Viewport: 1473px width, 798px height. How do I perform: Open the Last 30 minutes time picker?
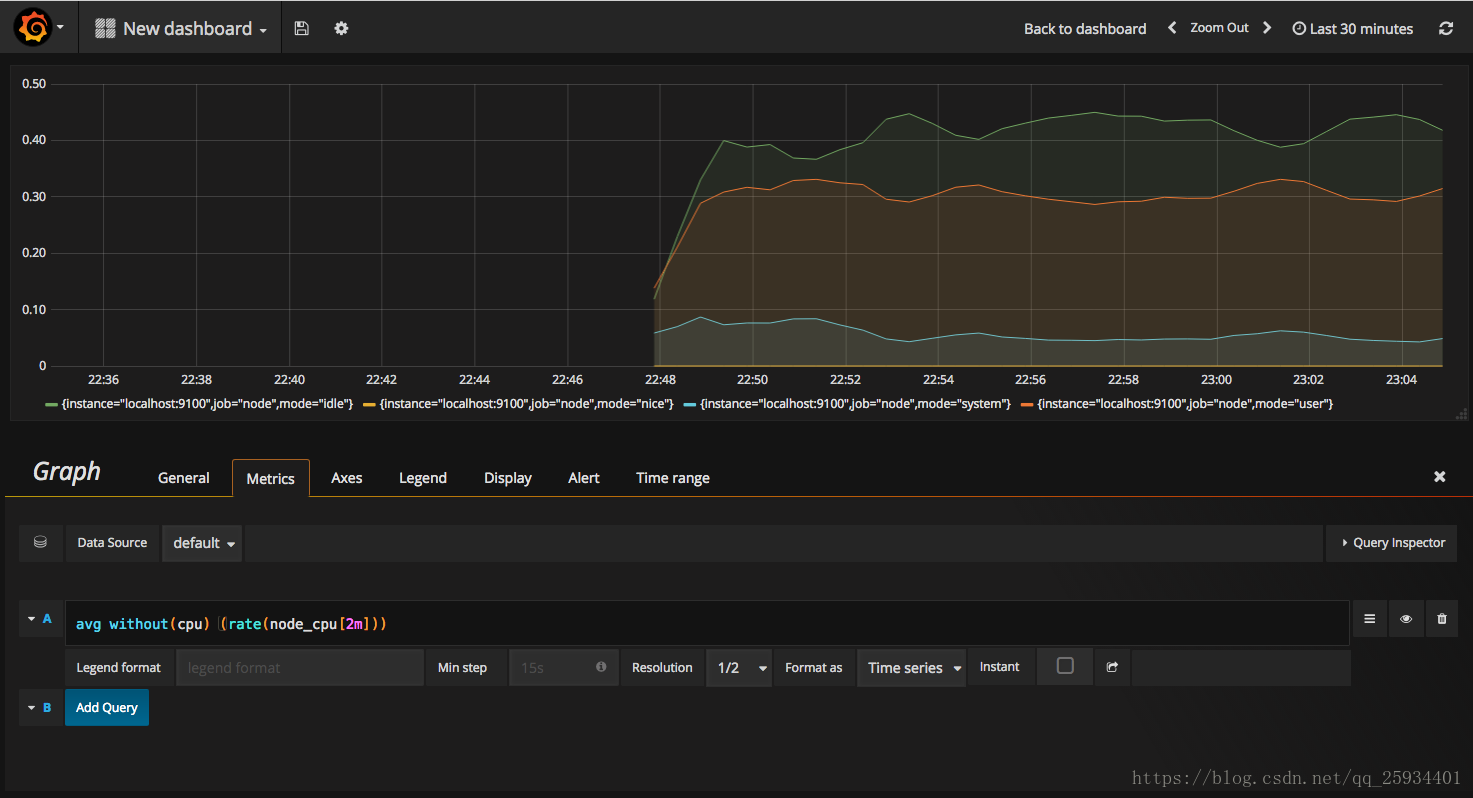point(1353,28)
